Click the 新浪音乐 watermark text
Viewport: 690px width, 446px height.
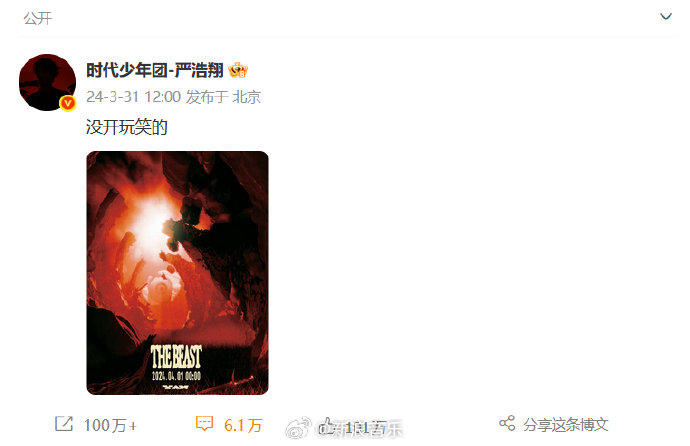pos(367,429)
